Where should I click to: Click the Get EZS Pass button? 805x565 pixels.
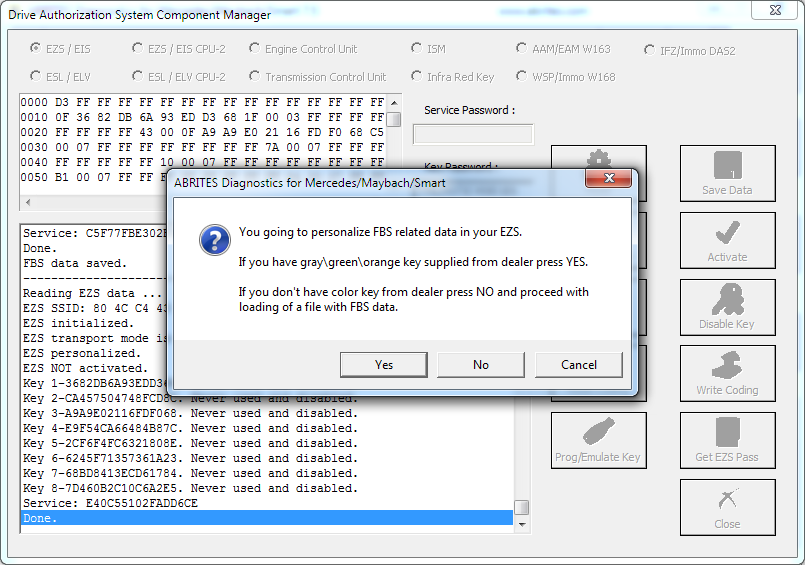727,440
